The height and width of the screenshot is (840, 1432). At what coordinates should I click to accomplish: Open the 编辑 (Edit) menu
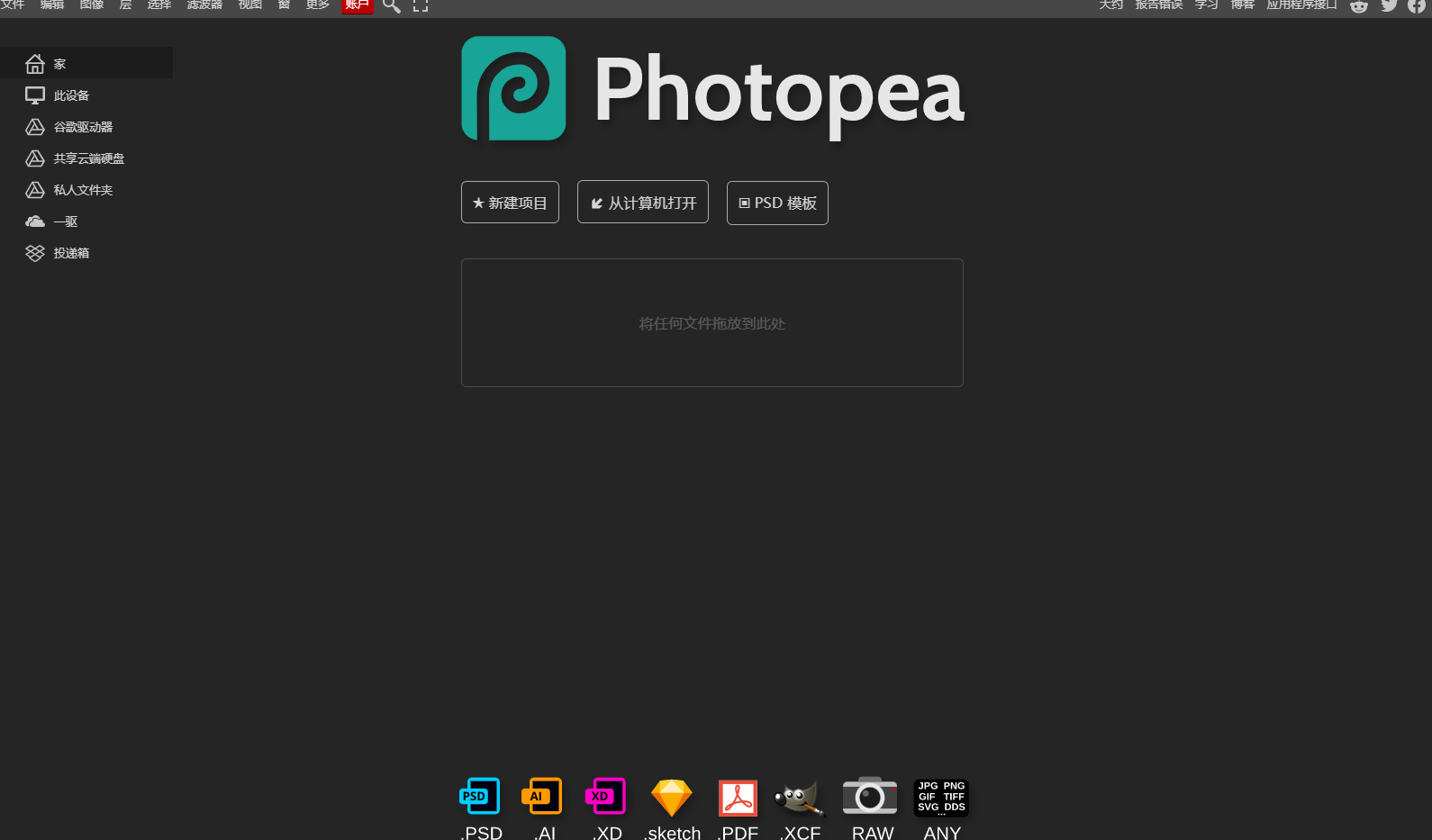(x=52, y=5)
